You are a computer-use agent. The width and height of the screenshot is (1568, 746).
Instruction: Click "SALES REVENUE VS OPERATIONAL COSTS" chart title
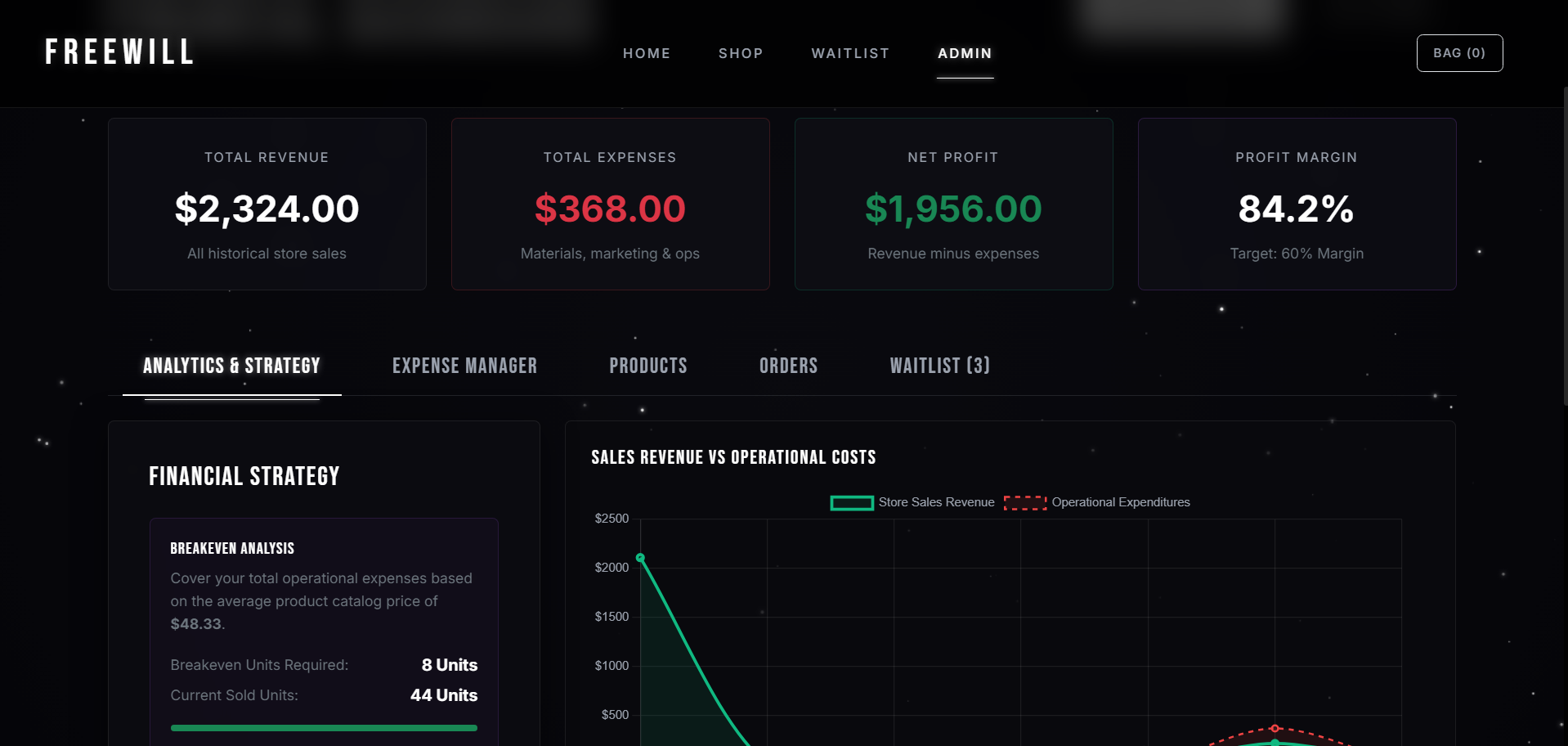click(x=733, y=457)
